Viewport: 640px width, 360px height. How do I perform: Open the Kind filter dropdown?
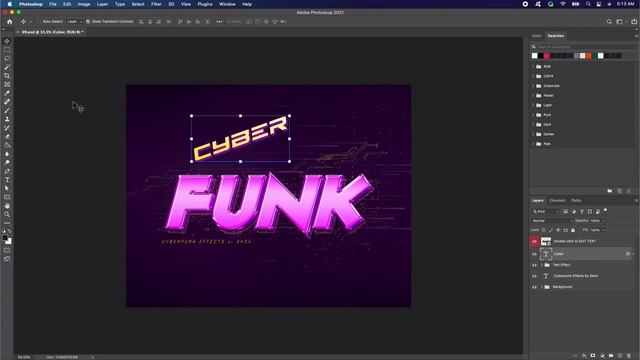(x=546, y=211)
